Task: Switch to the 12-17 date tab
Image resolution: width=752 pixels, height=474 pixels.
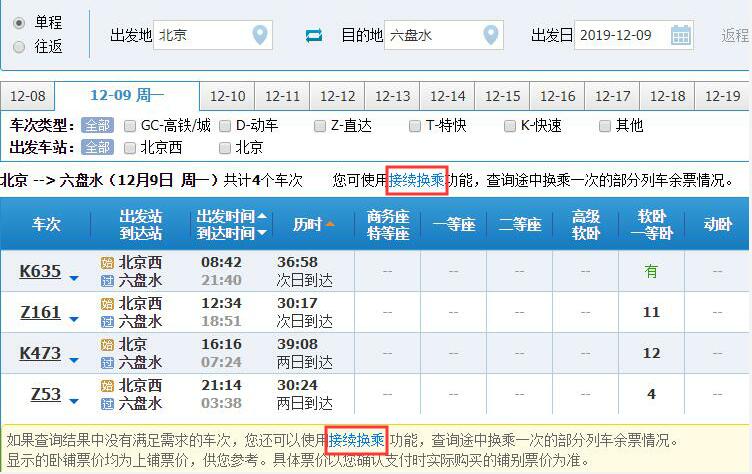Action: (x=612, y=96)
